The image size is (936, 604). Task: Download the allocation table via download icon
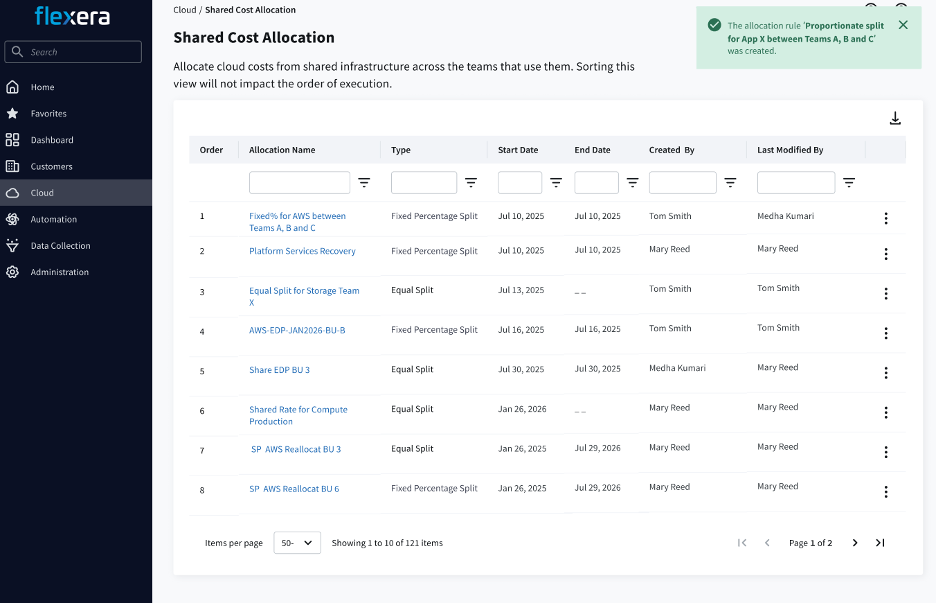tap(895, 118)
